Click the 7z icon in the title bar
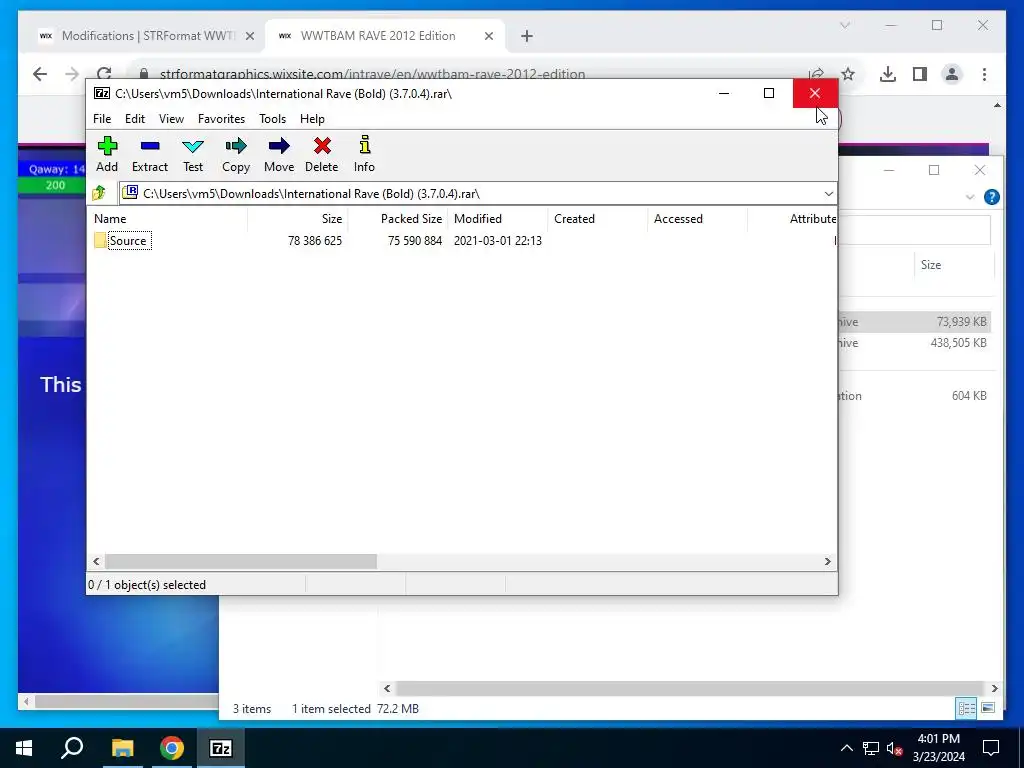 [101, 93]
